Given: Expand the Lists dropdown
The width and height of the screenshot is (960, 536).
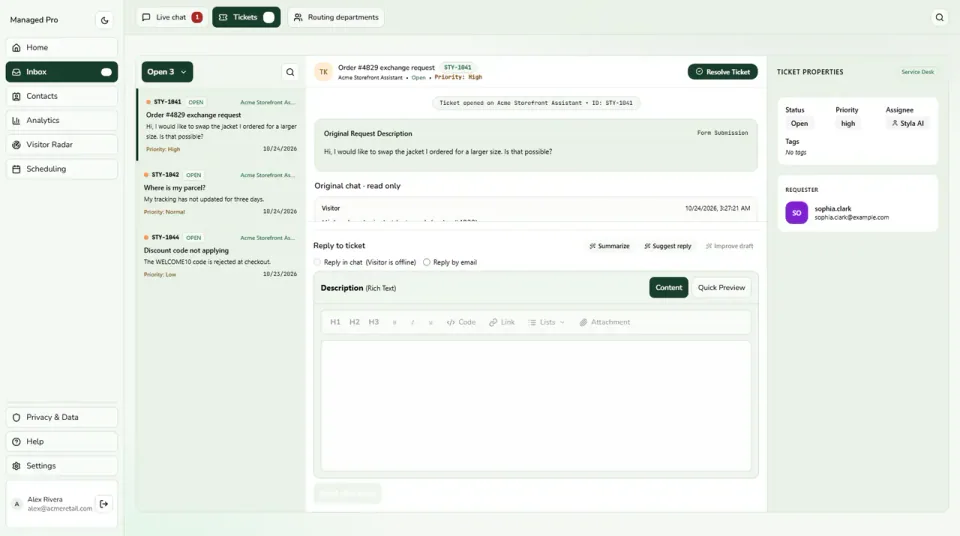Looking at the screenshot, I should 547,322.
